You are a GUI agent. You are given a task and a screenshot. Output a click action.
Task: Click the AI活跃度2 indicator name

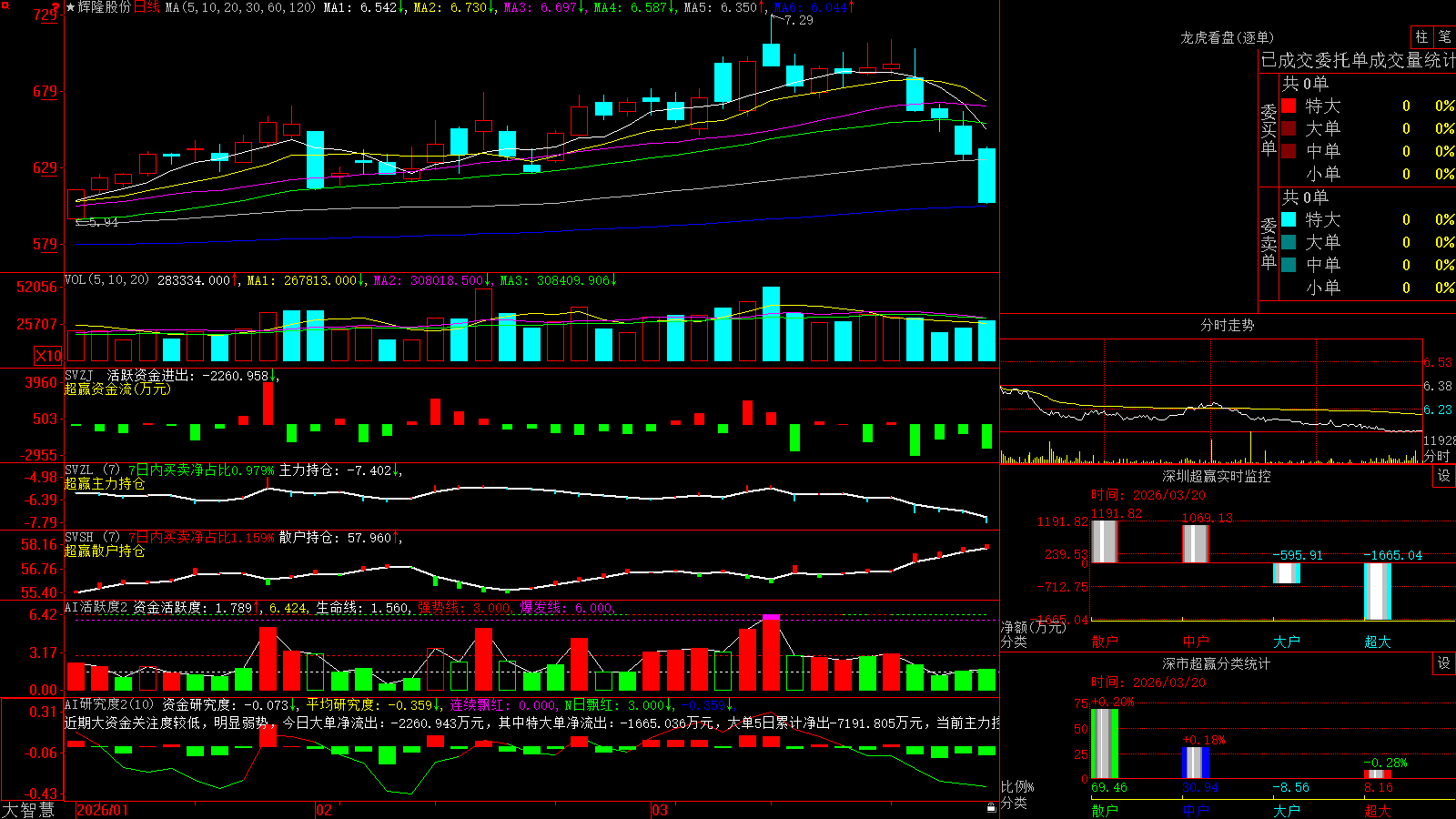(x=96, y=608)
